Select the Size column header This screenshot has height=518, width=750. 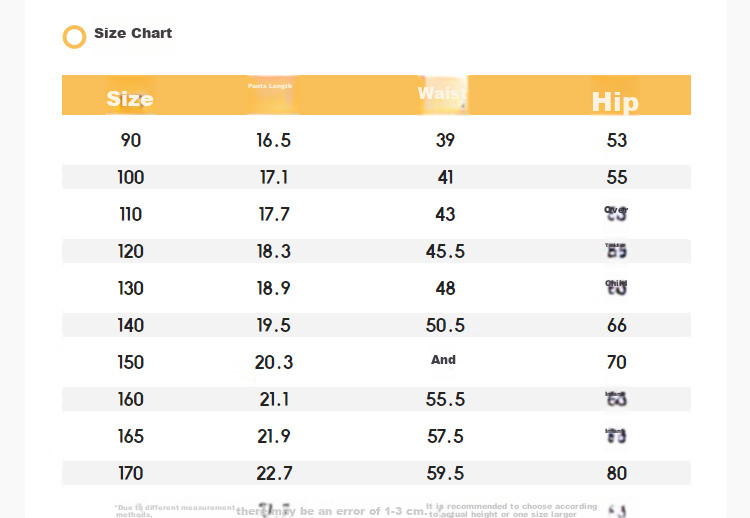click(x=130, y=99)
